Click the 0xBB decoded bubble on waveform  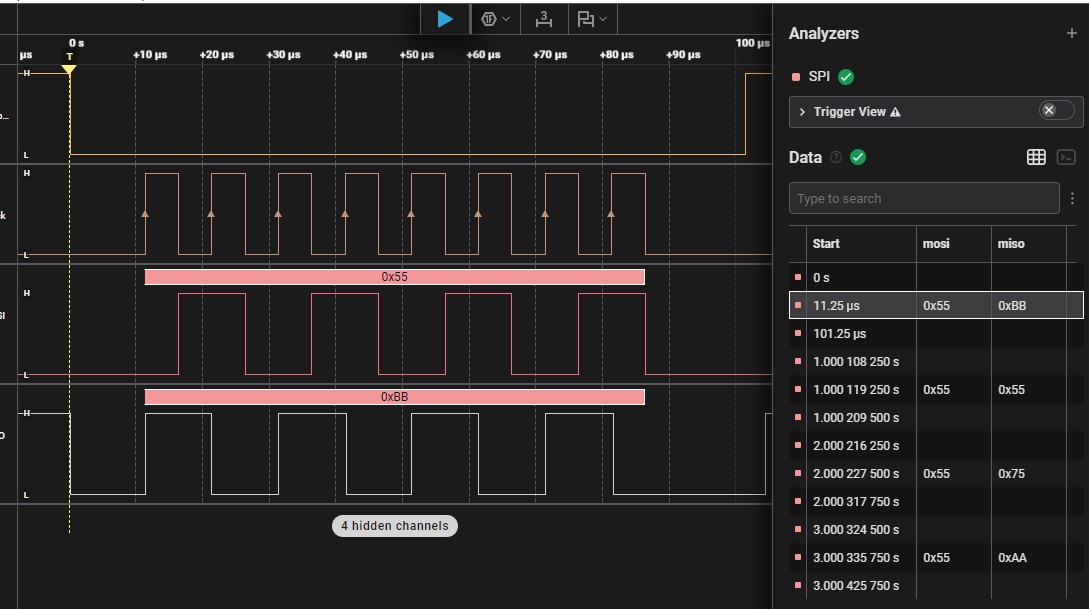[x=394, y=397]
